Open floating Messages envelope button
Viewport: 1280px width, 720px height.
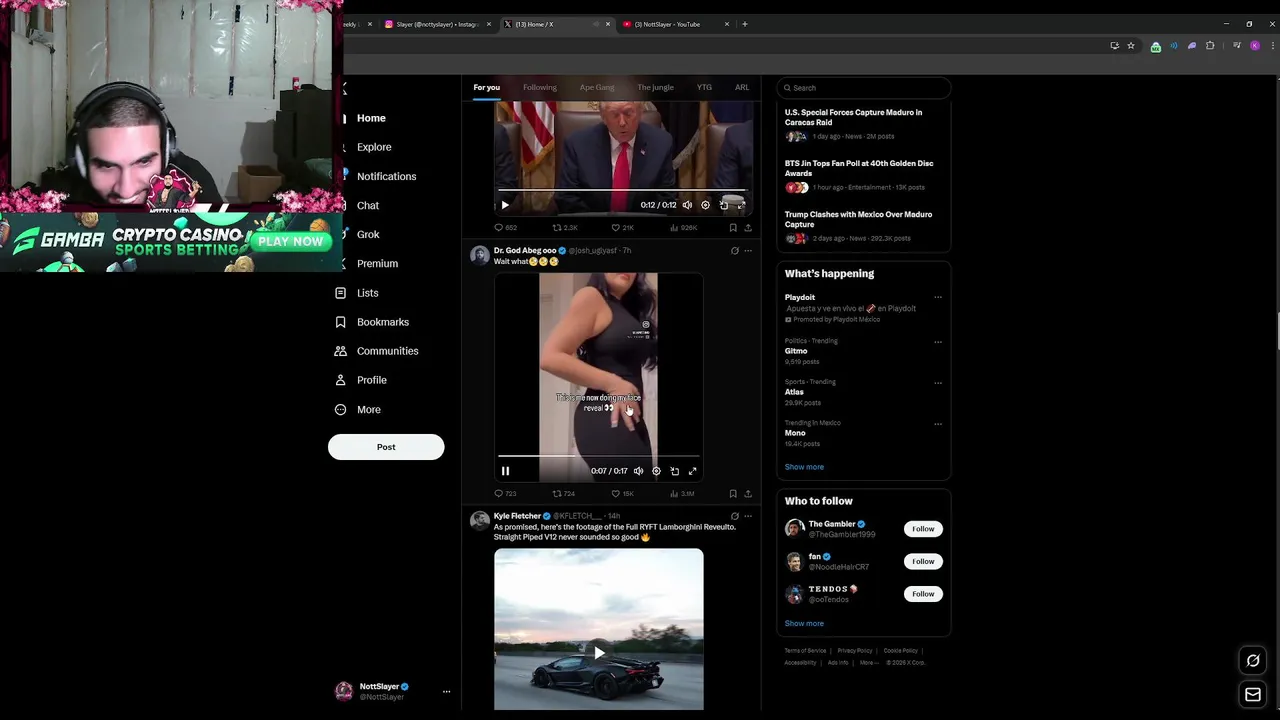pos(1253,694)
